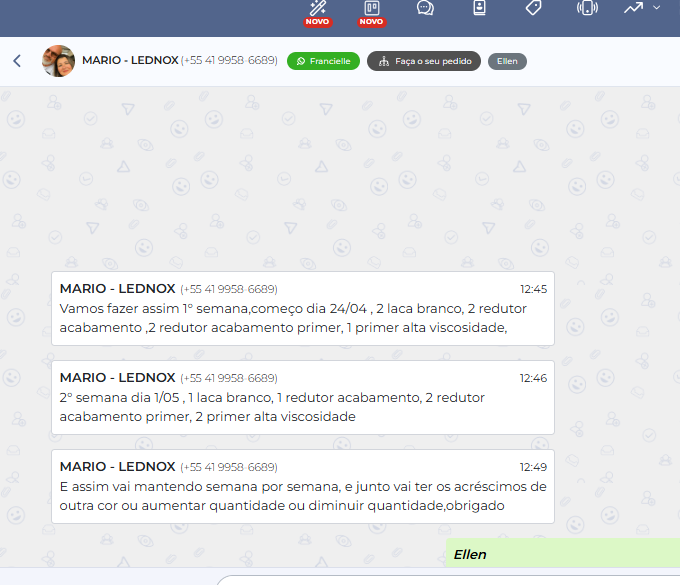Click the message input field at bottom
Screen dimensions: 680x585
coord(450,579)
